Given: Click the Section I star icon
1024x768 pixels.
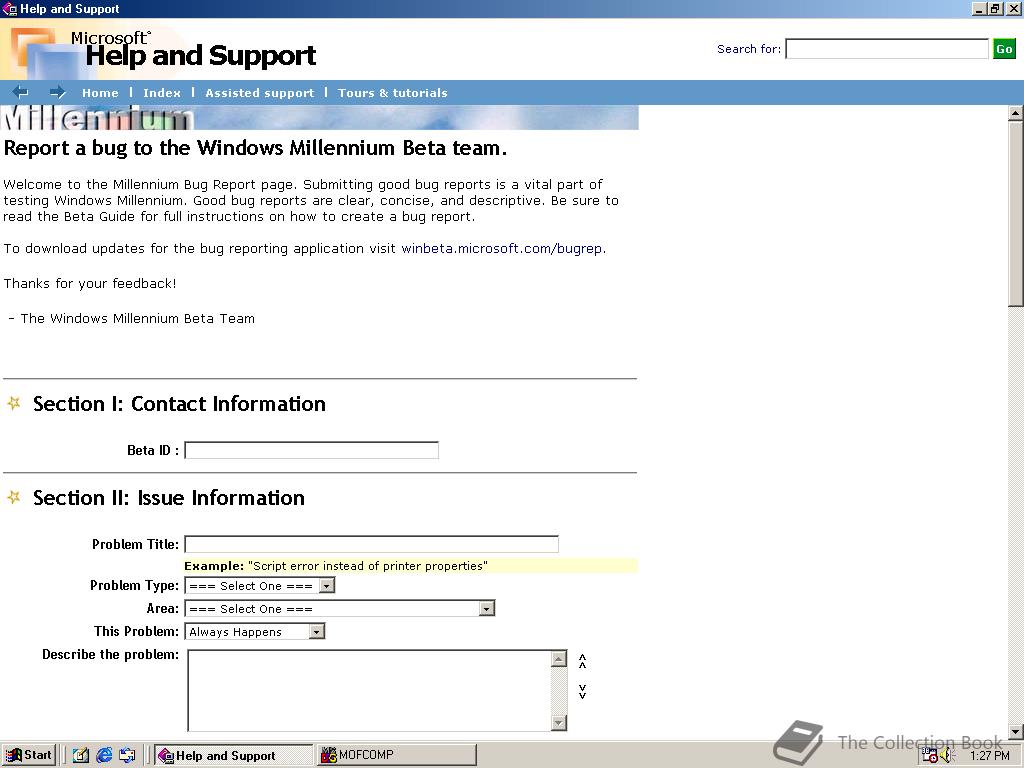Looking at the screenshot, I should (x=14, y=403).
